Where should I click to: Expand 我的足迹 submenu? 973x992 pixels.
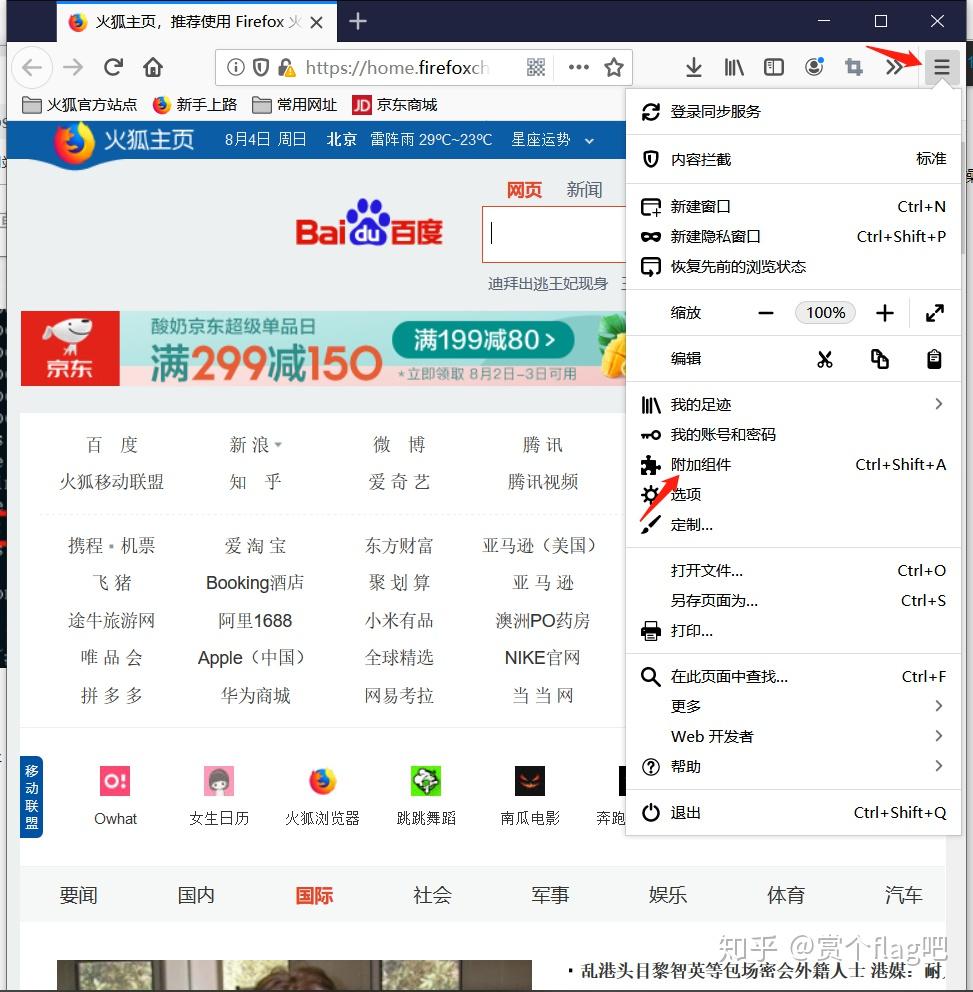(x=793, y=405)
